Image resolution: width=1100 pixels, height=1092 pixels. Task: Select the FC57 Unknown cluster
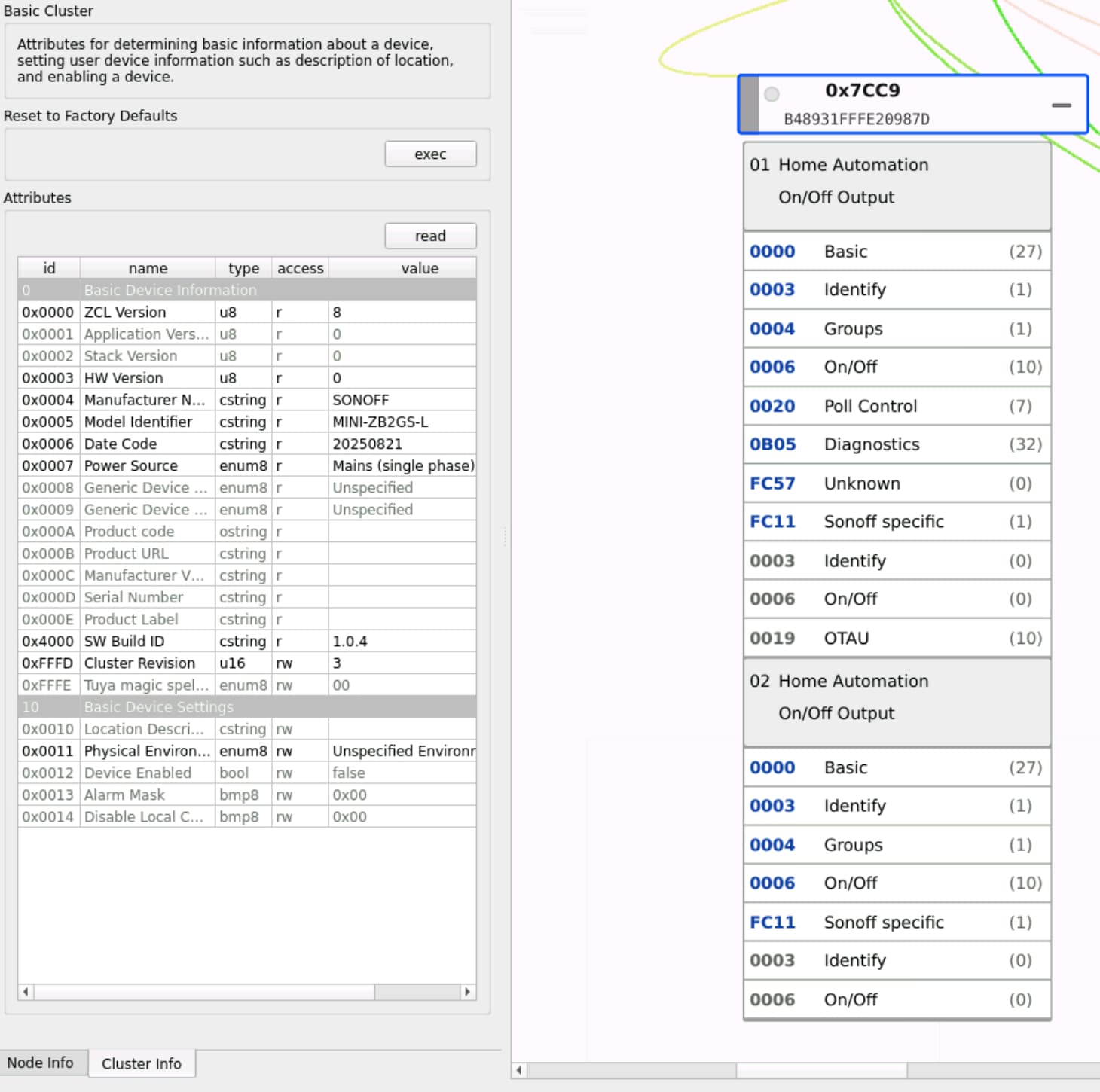click(896, 483)
